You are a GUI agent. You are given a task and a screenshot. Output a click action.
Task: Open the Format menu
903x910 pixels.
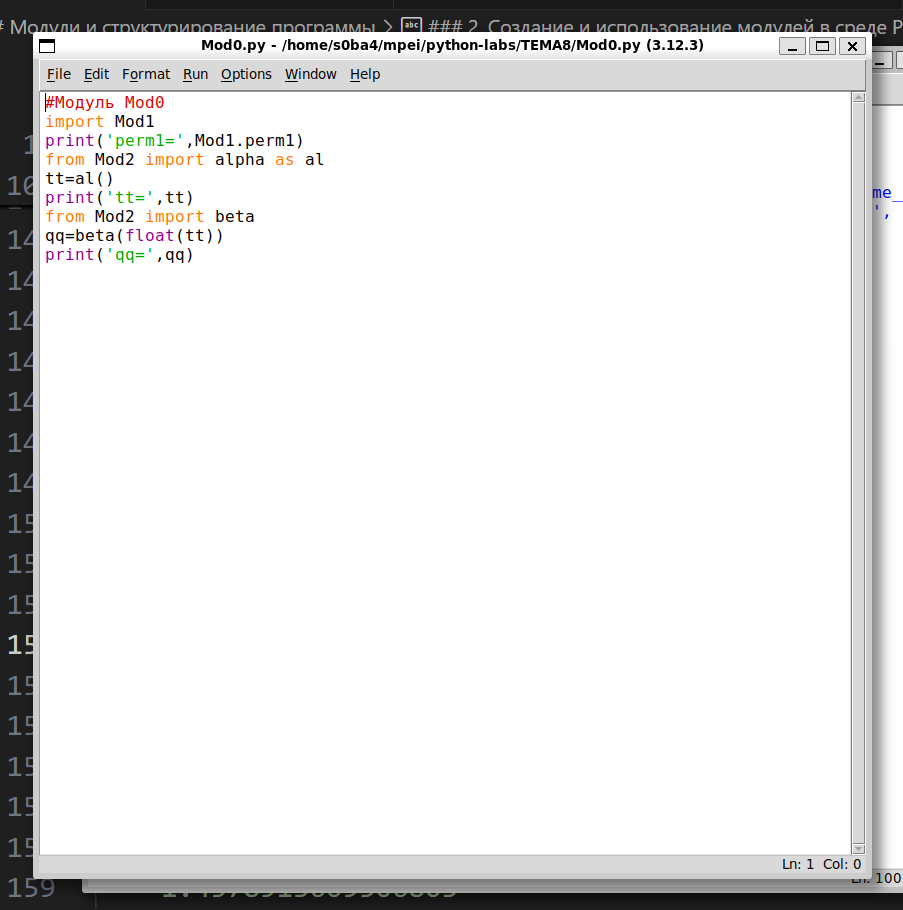(x=146, y=74)
